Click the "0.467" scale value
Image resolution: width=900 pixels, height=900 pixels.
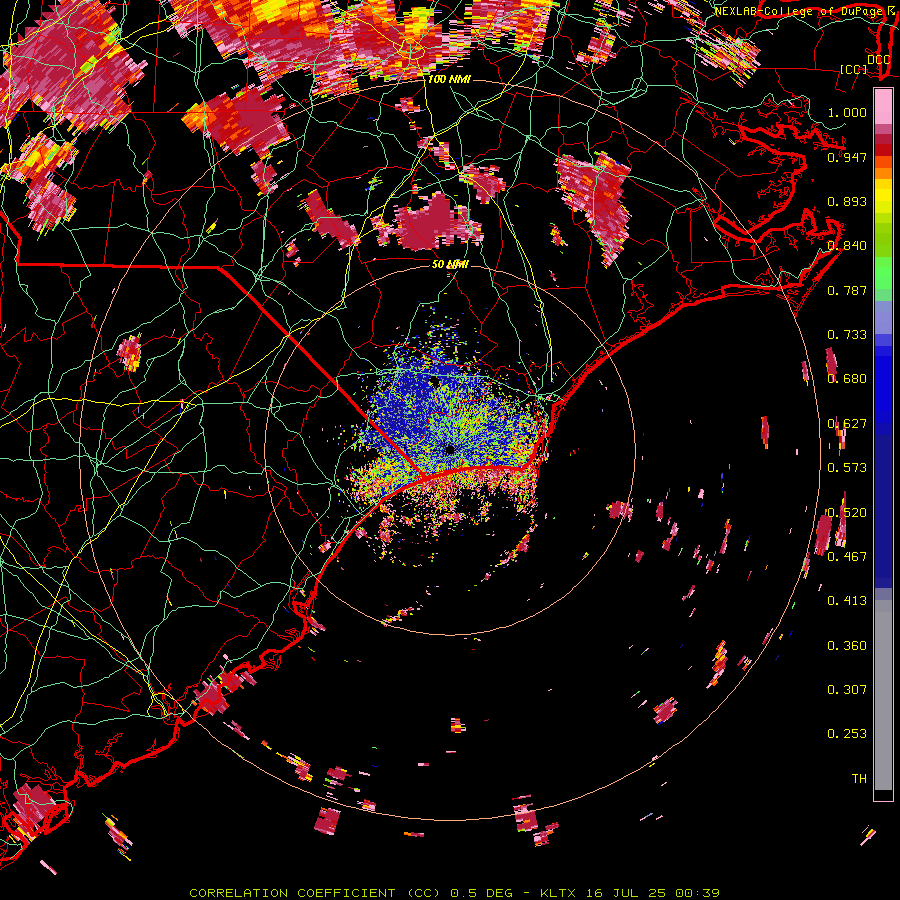coord(847,556)
